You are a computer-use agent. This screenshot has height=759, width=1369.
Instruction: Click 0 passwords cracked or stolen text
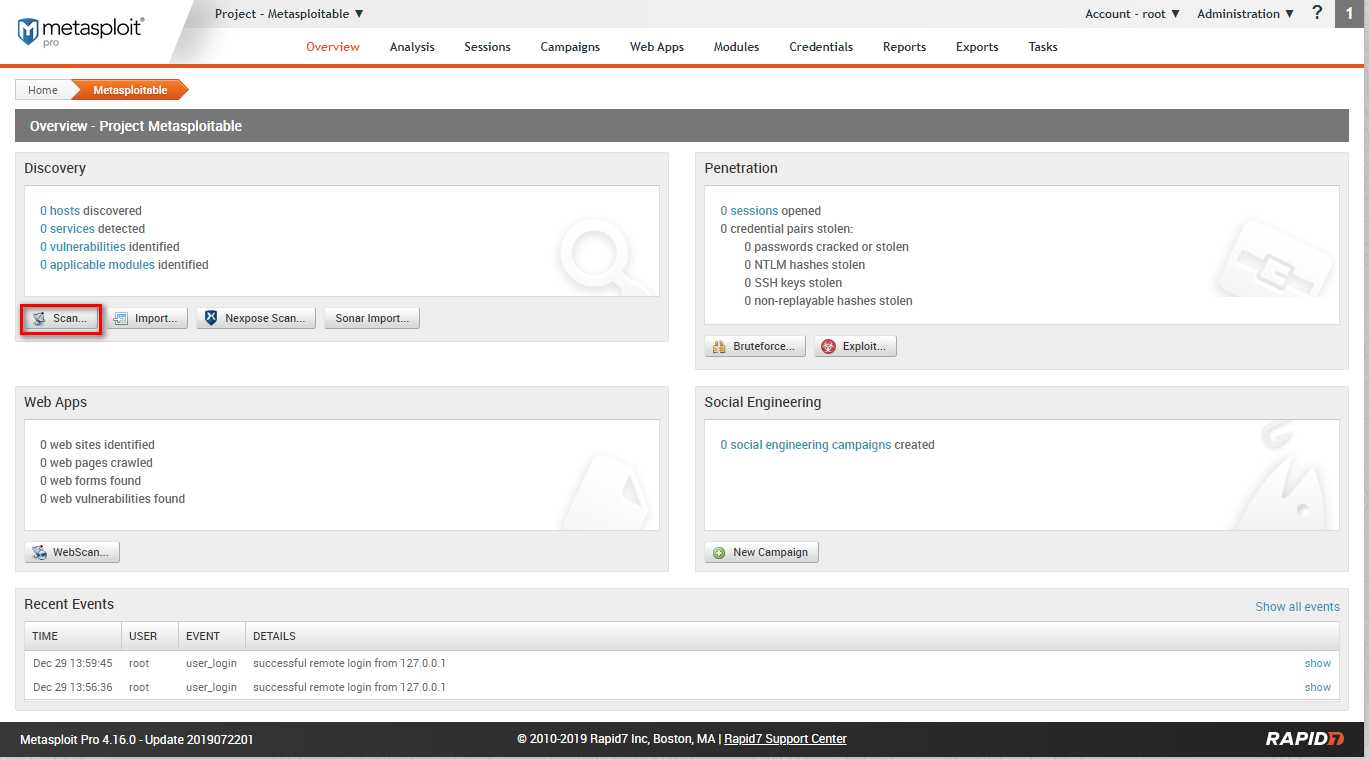coord(826,247)
